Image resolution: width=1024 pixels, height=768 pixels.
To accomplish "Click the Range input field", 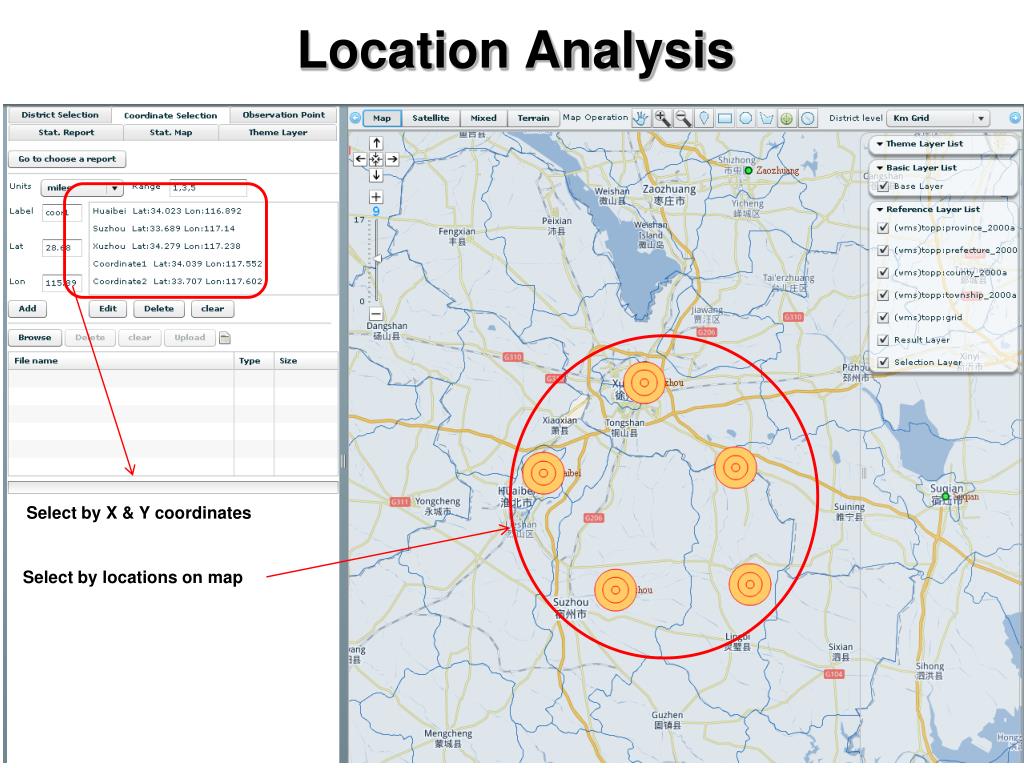I will pyautogui.click(x=208, y=188).
